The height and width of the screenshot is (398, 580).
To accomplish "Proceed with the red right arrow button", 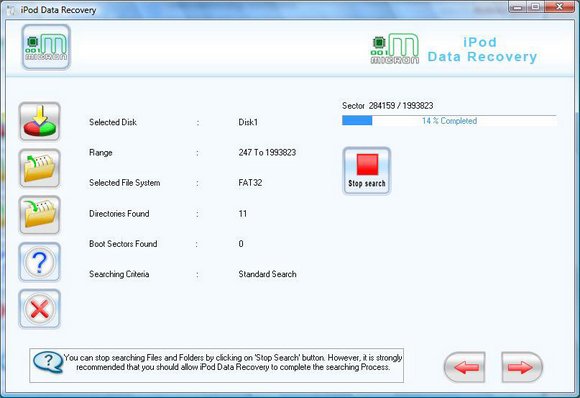I will click(522, 367).
